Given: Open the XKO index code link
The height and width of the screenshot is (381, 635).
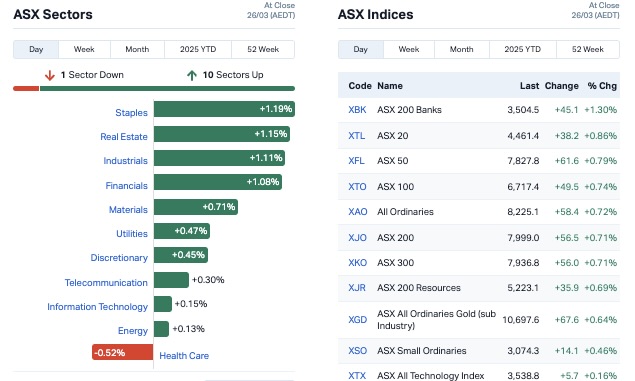Looking at the screenshot, I should tap(358, 263).
